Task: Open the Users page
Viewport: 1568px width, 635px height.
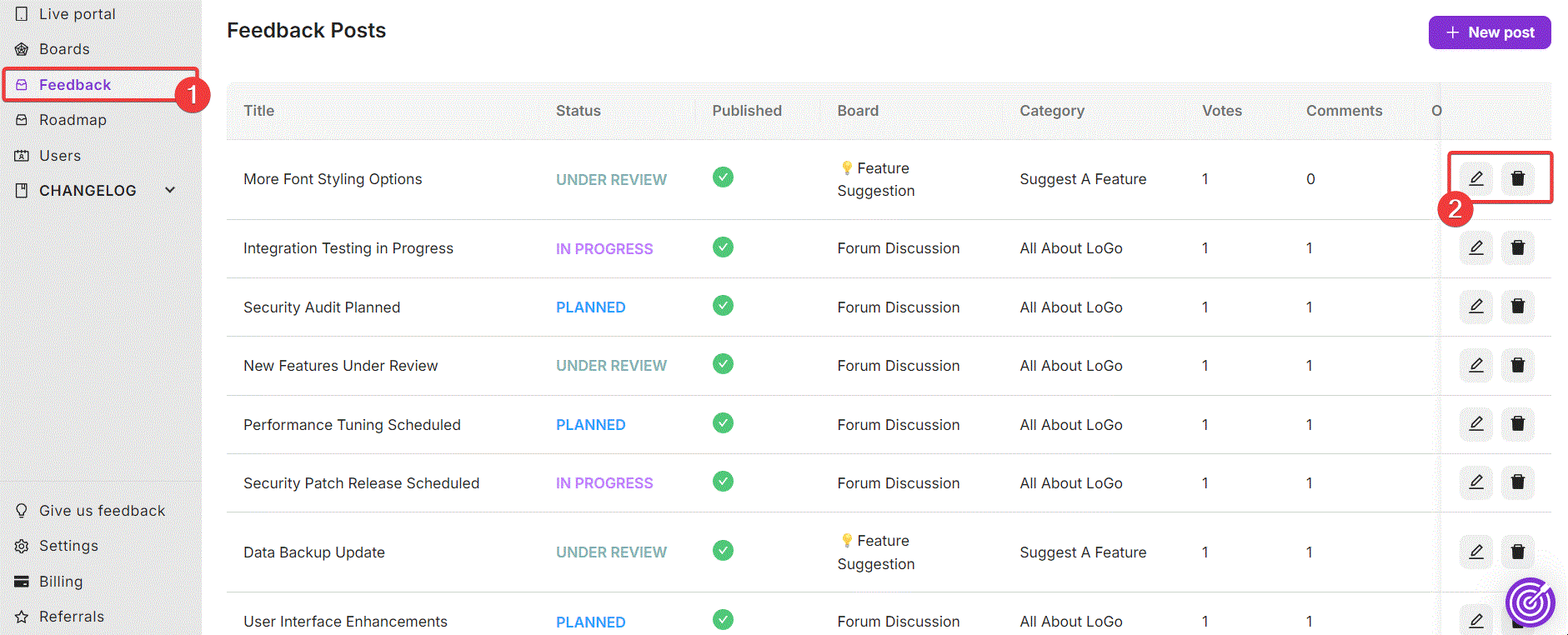Action: [x=60, y=156]
